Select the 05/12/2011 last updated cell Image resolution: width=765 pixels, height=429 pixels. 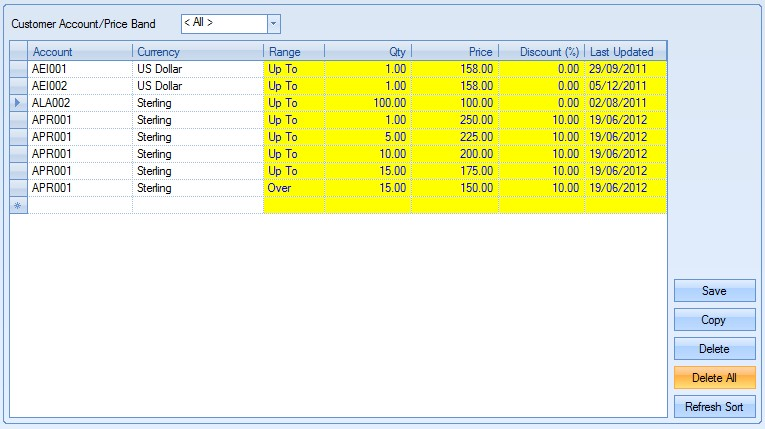[x=625, y=86]
